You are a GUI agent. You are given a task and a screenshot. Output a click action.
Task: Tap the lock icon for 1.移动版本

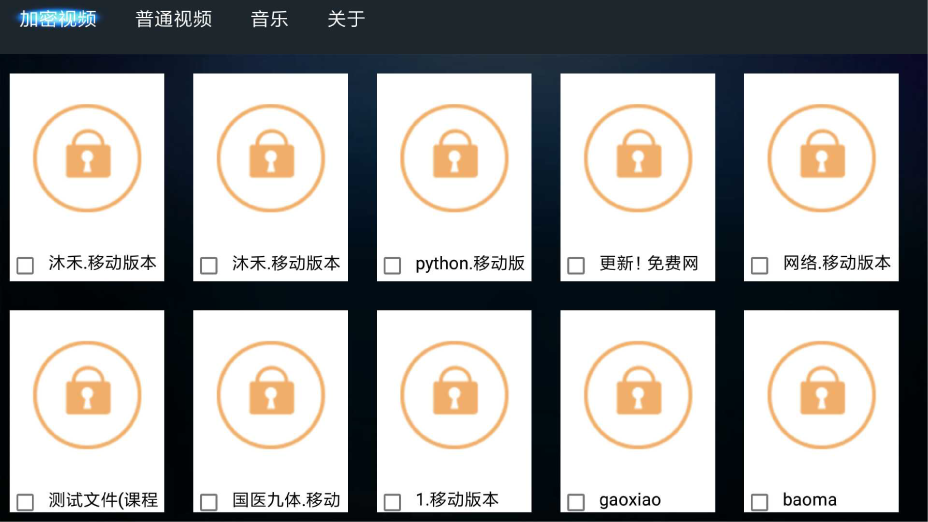pos(454,394)
